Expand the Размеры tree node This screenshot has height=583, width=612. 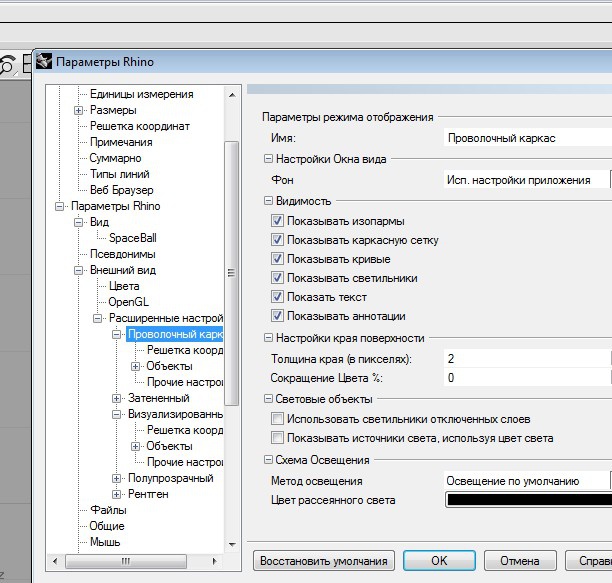pos(78,110)
